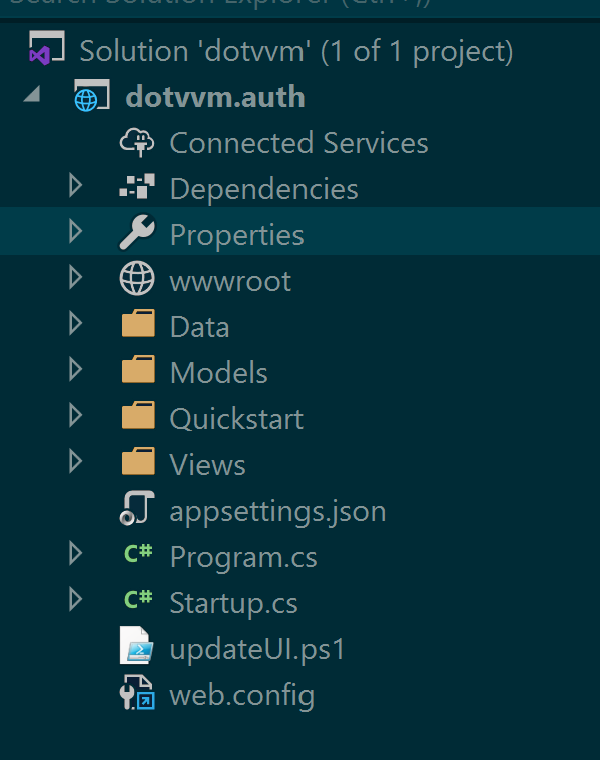
Task: Click the Dependencies icon
Action: point(137,188)
